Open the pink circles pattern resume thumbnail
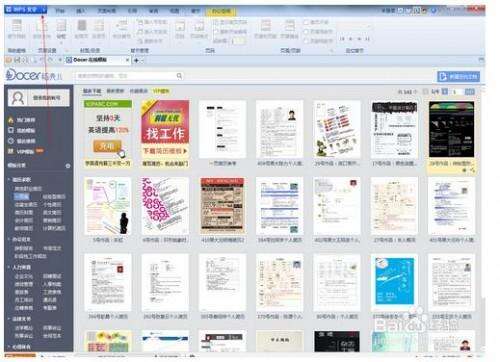500x362 pixels. (x=165, y=206)
